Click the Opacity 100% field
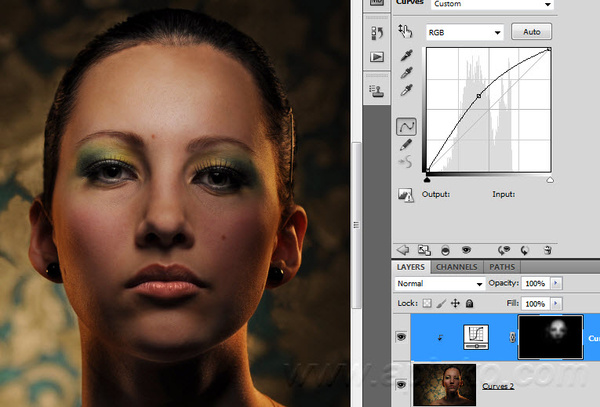This screenshot has width=600, height=407. [x=535, y=283]
